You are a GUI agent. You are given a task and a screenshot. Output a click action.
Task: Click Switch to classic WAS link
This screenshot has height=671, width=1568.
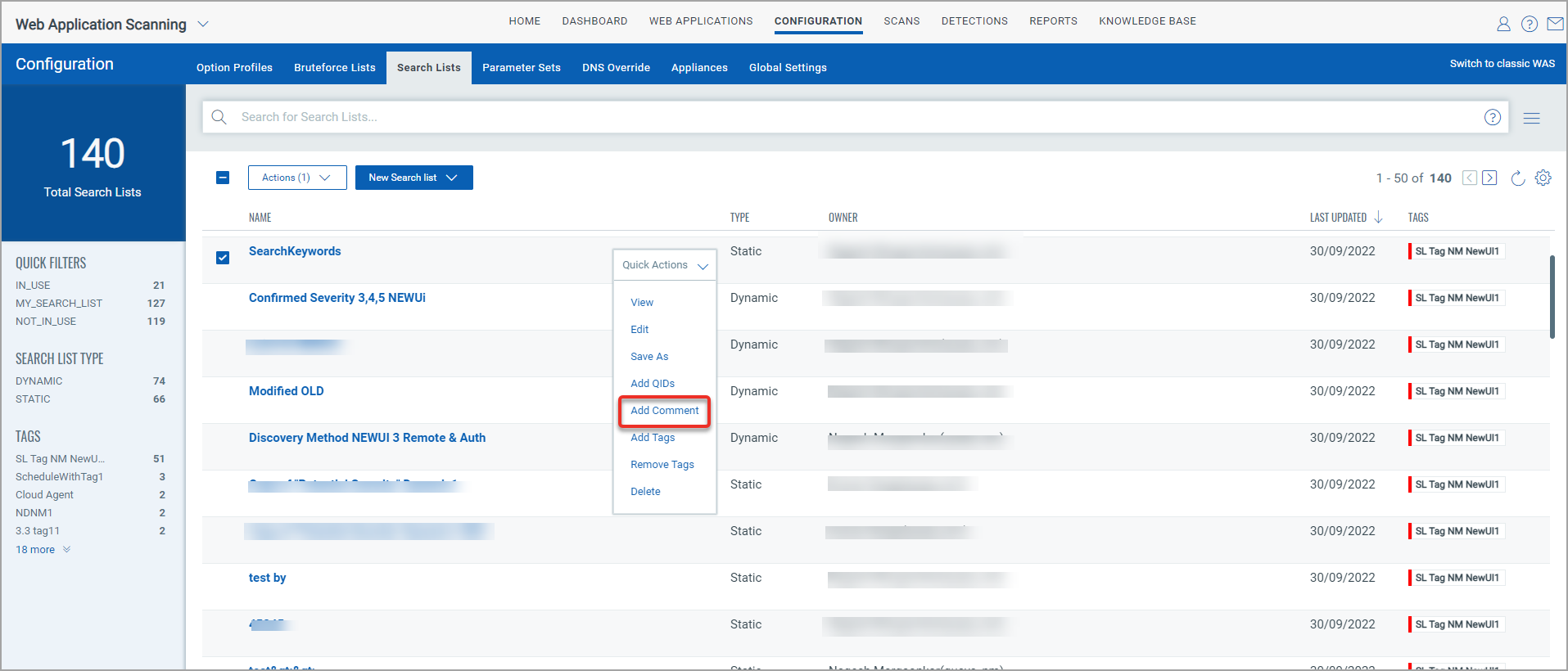(1502, 64)
